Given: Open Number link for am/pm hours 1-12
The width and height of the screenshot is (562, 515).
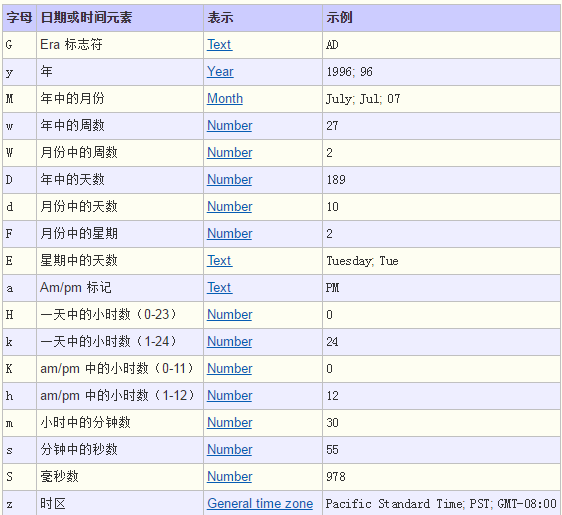Looking at the screenshot, I should pos(230,396).
